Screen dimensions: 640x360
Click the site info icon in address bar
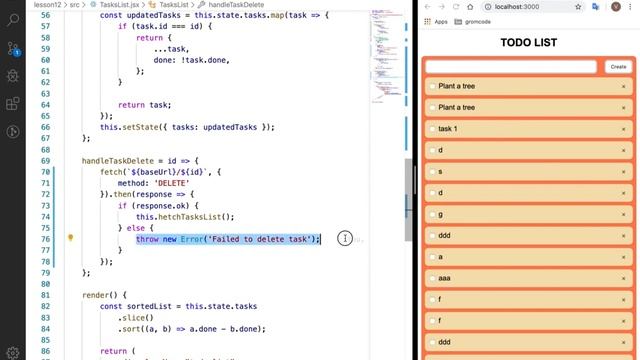(488, 7)
